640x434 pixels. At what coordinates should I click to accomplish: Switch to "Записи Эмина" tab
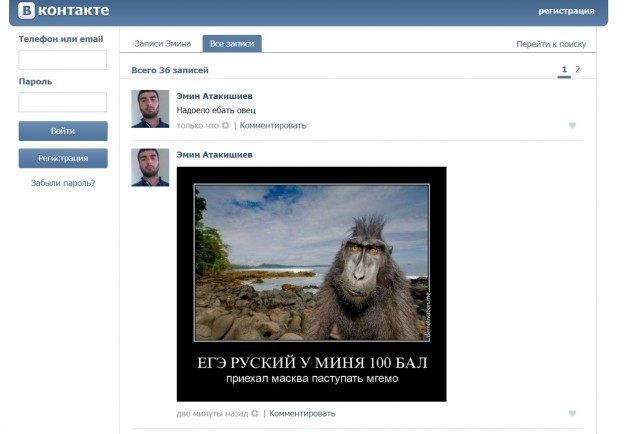click(x=162, y=44)
